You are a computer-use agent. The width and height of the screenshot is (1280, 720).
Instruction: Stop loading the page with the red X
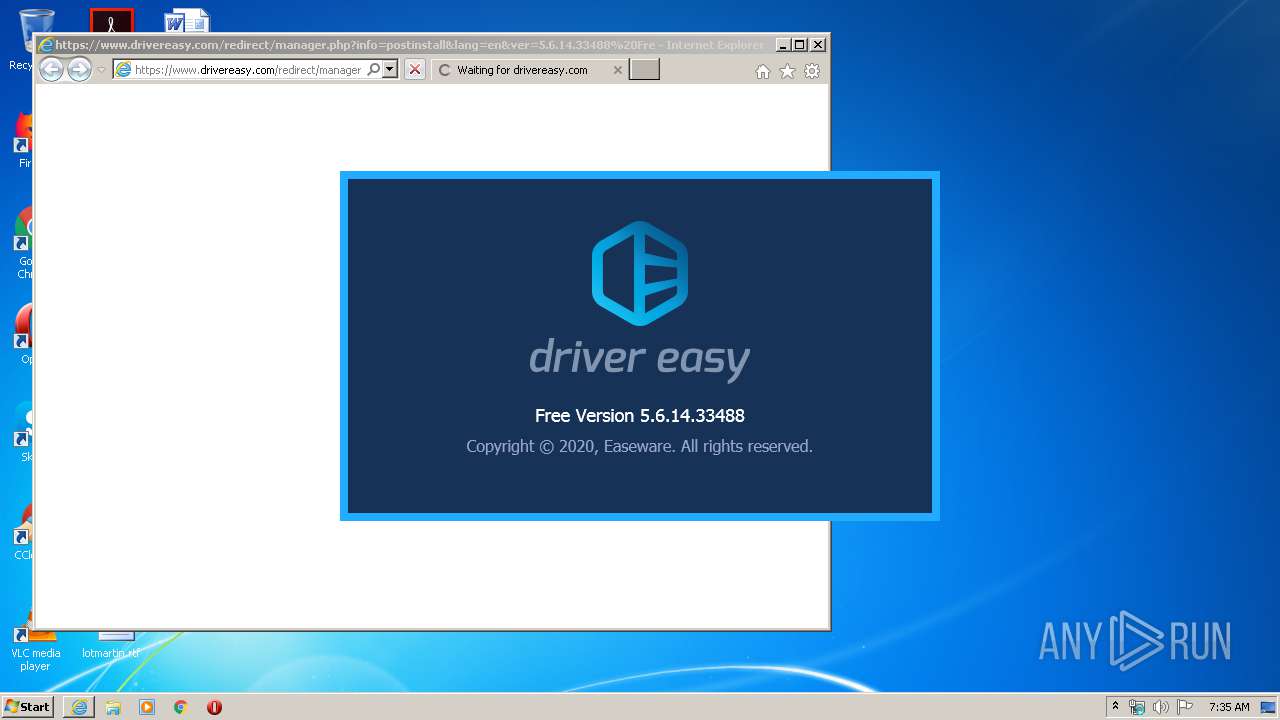click(415, 70)
